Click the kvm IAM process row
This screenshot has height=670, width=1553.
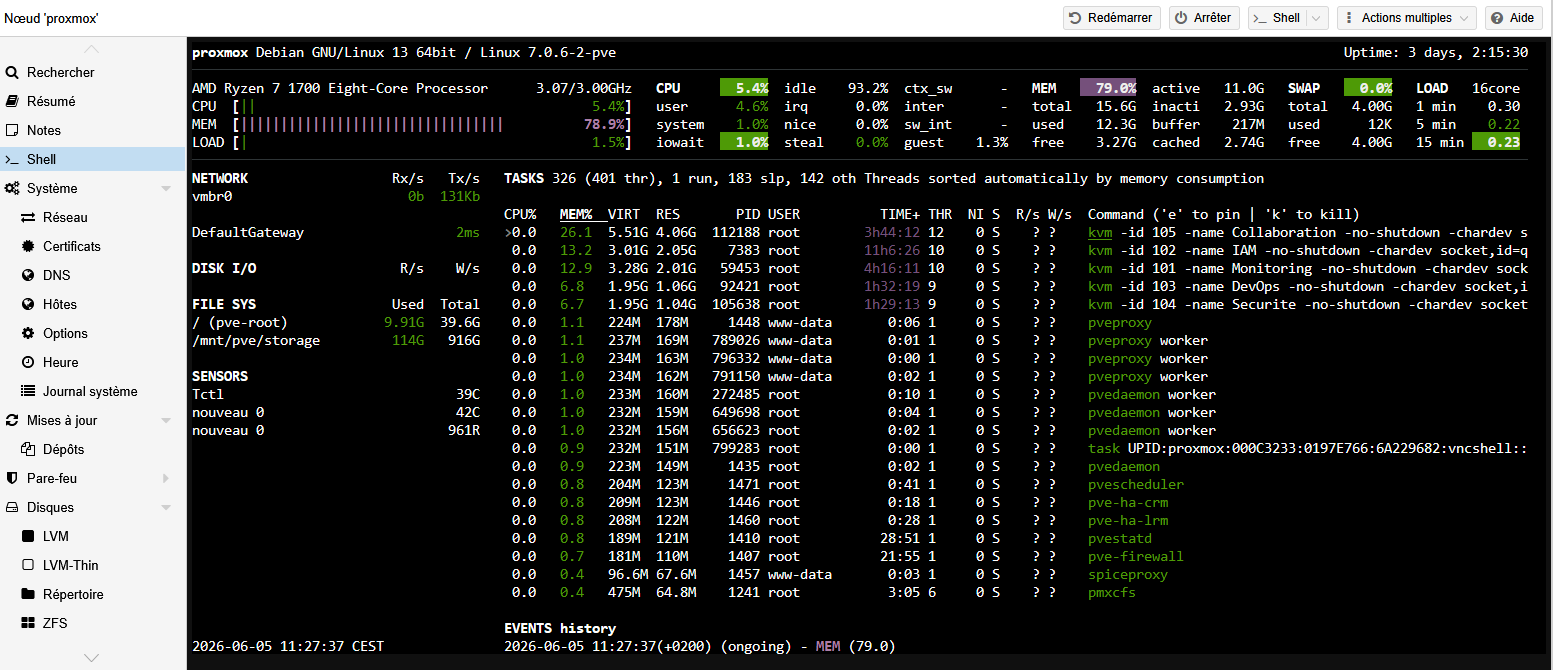click(x=1016, y=250)
